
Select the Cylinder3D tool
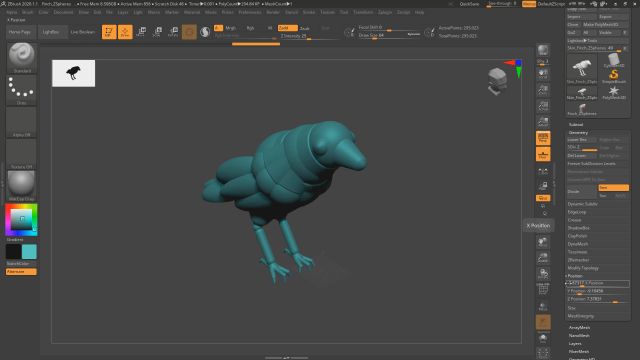pos(613,61)
